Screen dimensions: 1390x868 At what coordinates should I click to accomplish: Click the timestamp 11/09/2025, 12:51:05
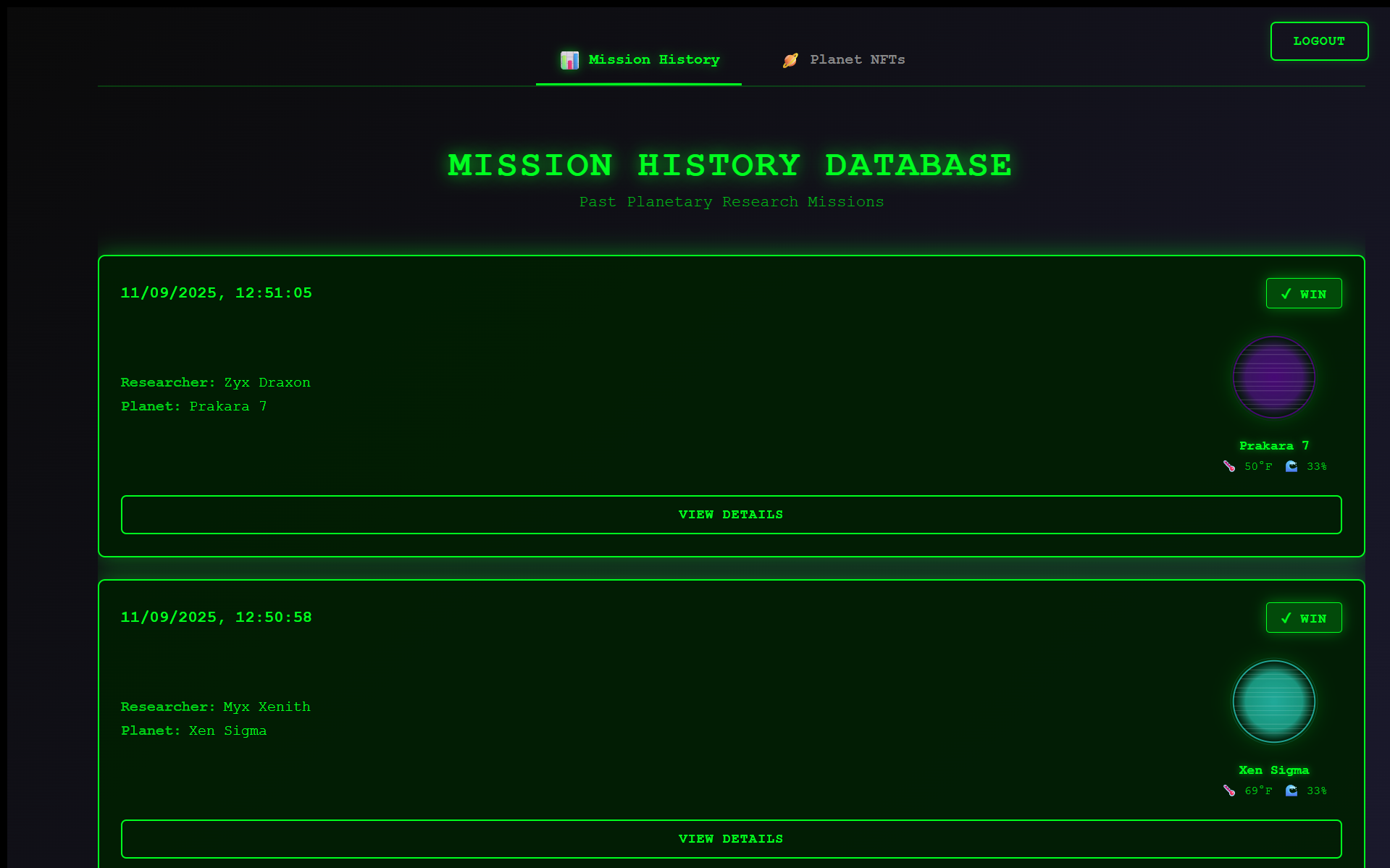[x=216, y=293]
